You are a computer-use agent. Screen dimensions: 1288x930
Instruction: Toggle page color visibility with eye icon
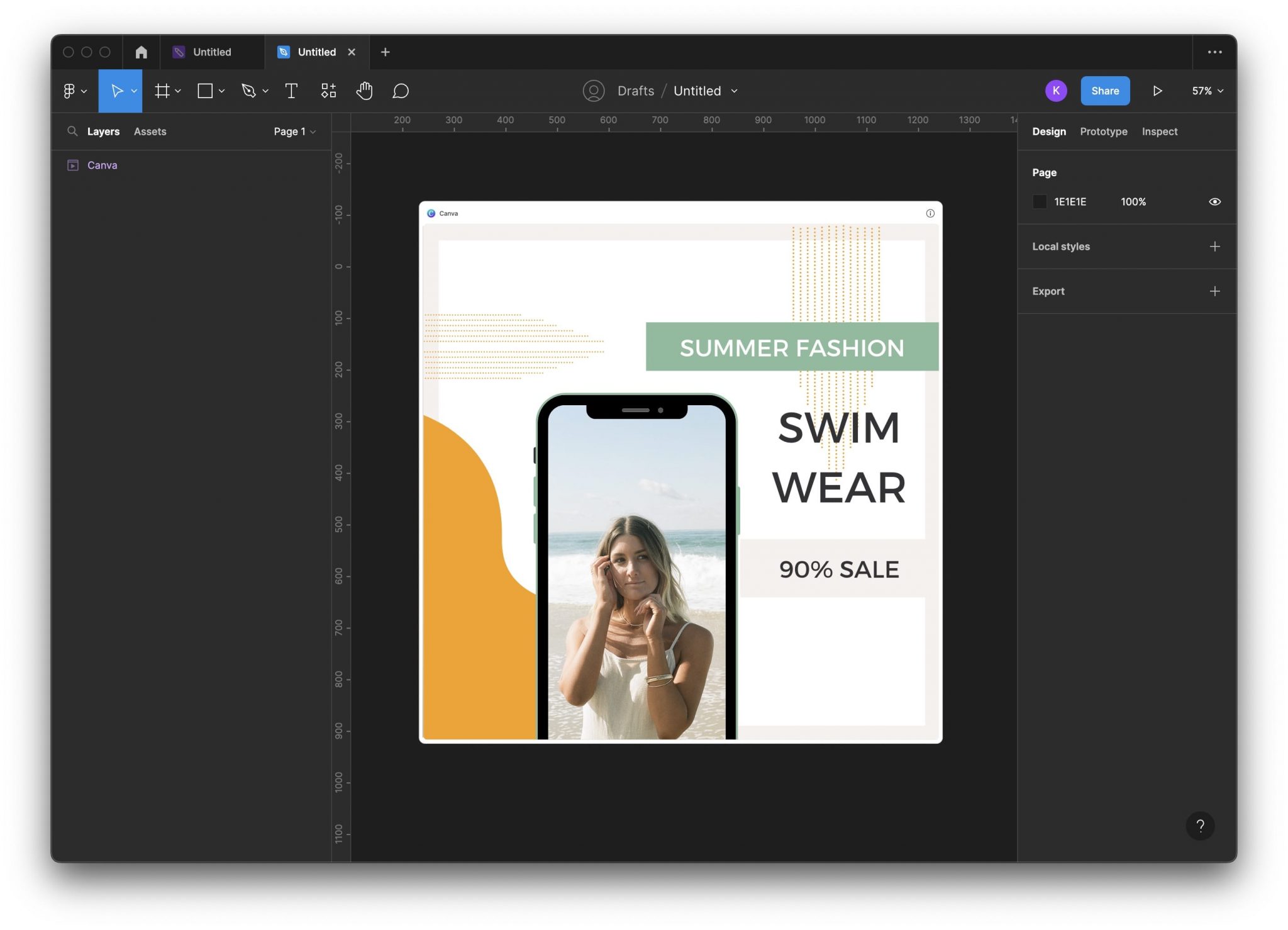(1214, 201)
